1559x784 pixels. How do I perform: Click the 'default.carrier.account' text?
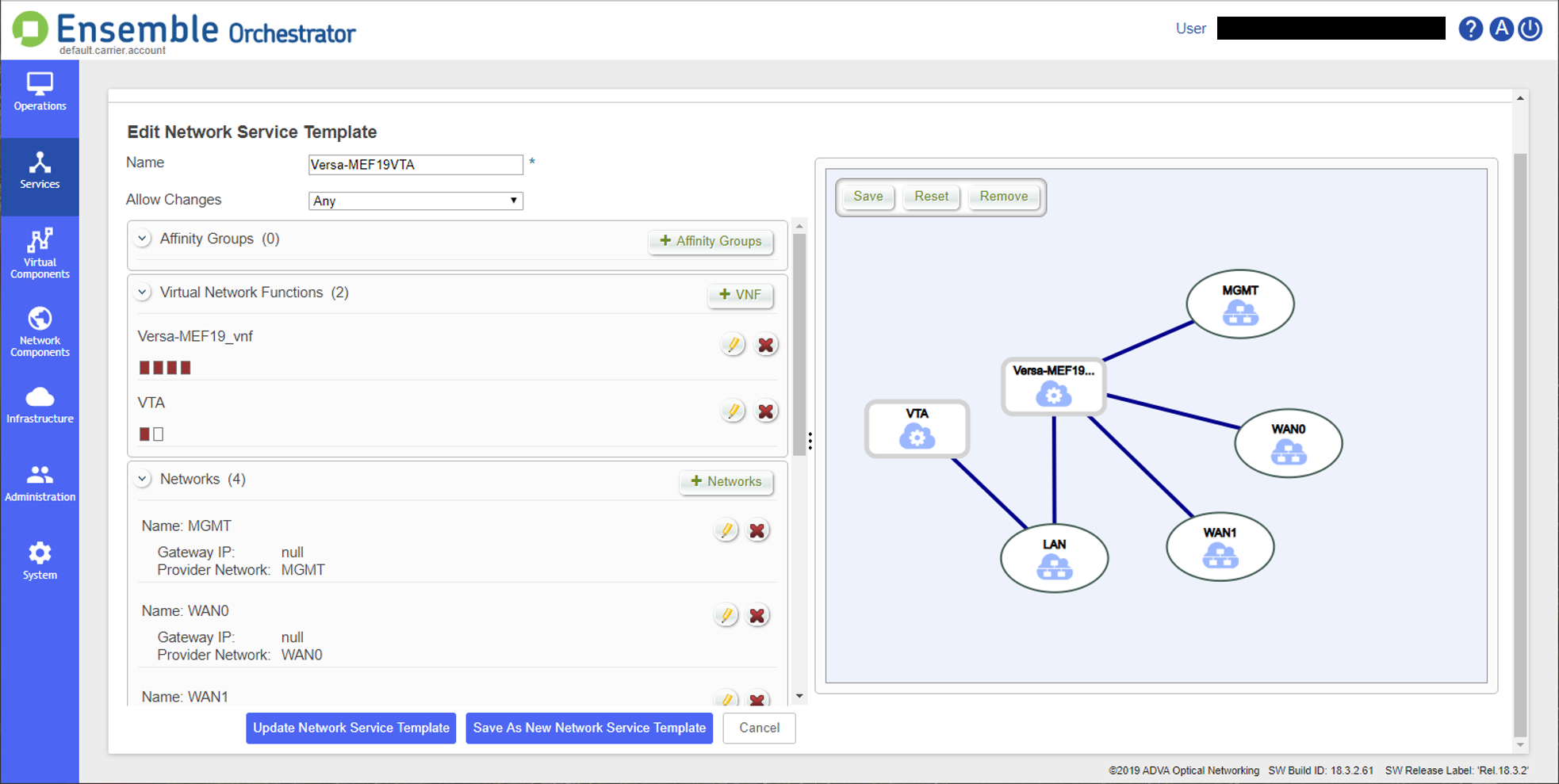(113, 51)
